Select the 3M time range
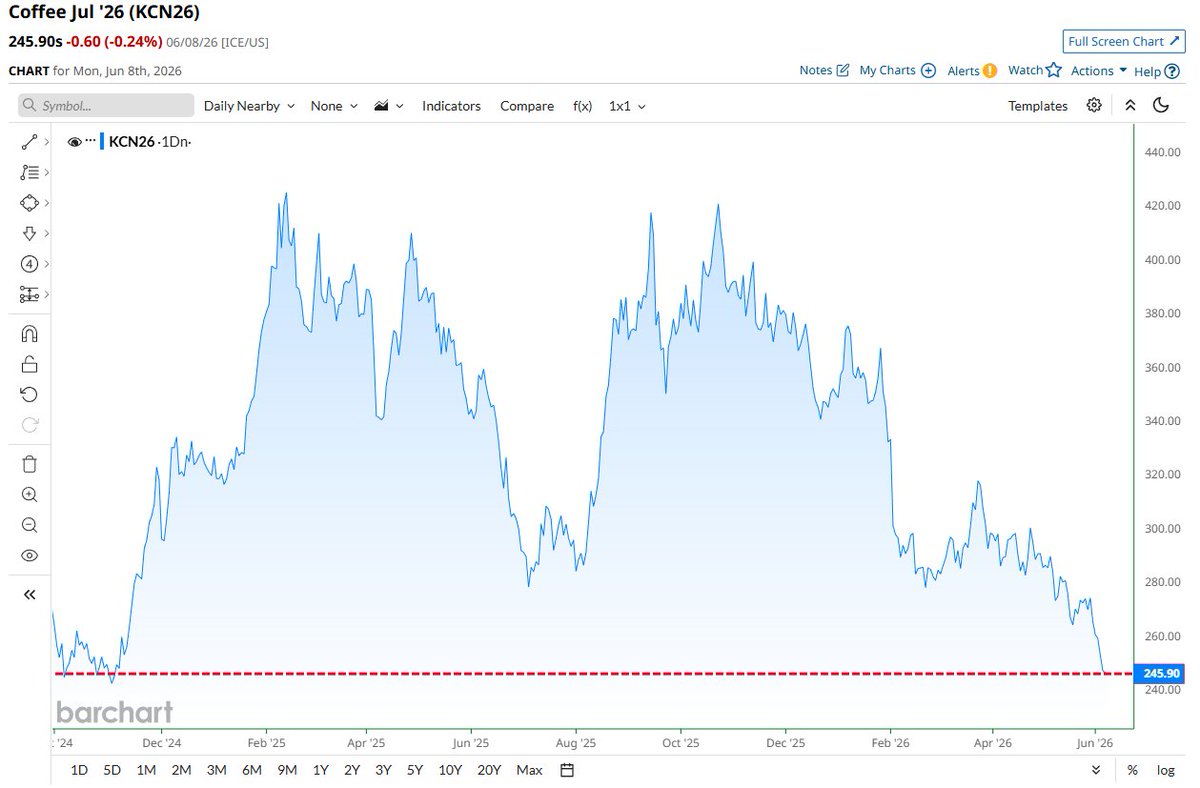Screen dimensions: 1200x788 pyautogui.click(x=216, y=770)
